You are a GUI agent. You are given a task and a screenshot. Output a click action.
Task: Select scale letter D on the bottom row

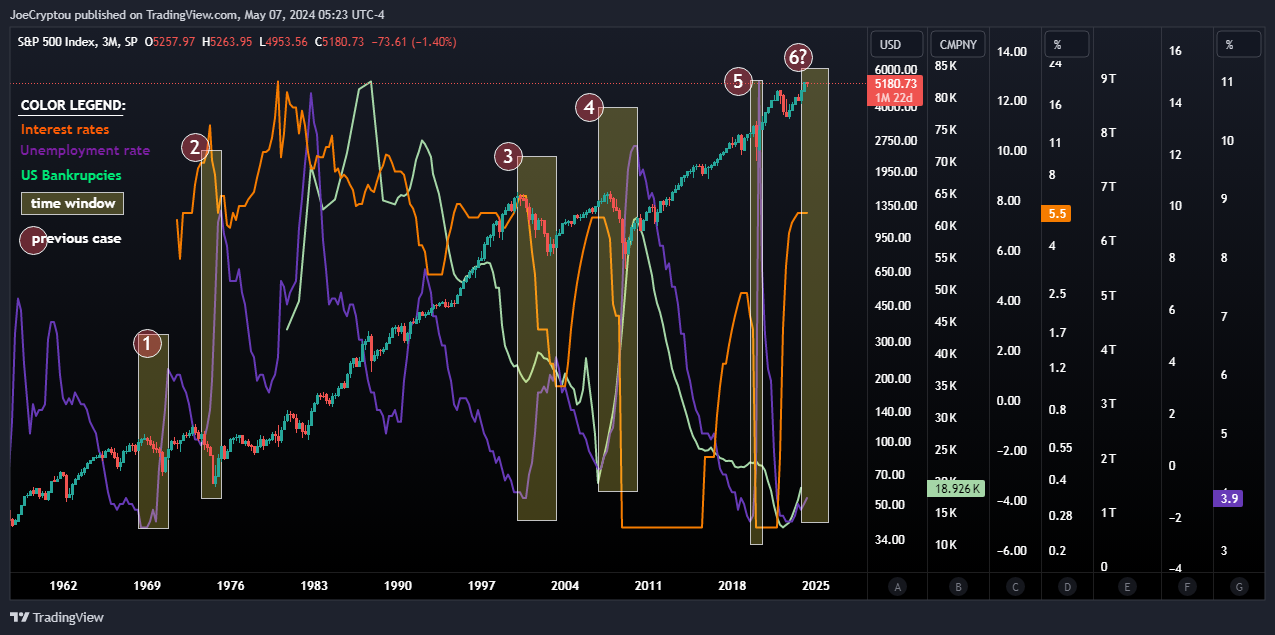tap(1068, 588)
